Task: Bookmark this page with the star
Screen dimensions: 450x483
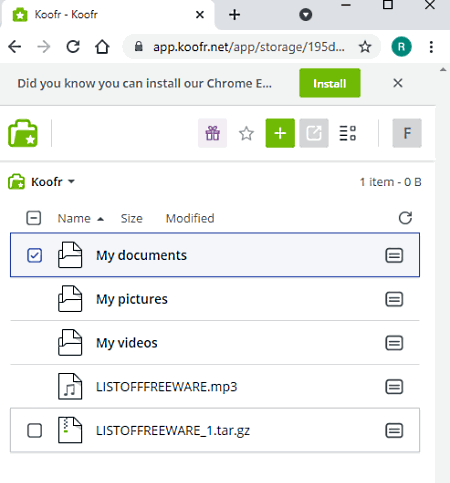Action: (x=365, y=47)
